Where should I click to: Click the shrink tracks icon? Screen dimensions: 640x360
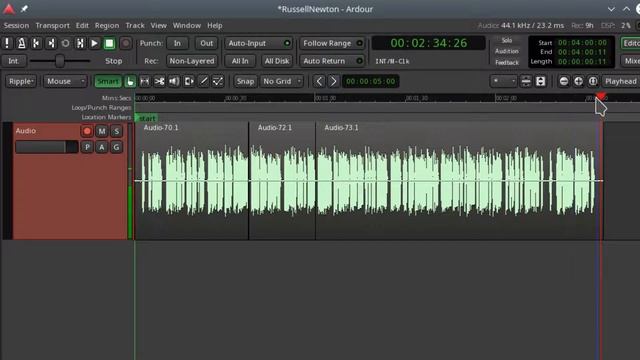pyautogui.click(x=526, y=81)
